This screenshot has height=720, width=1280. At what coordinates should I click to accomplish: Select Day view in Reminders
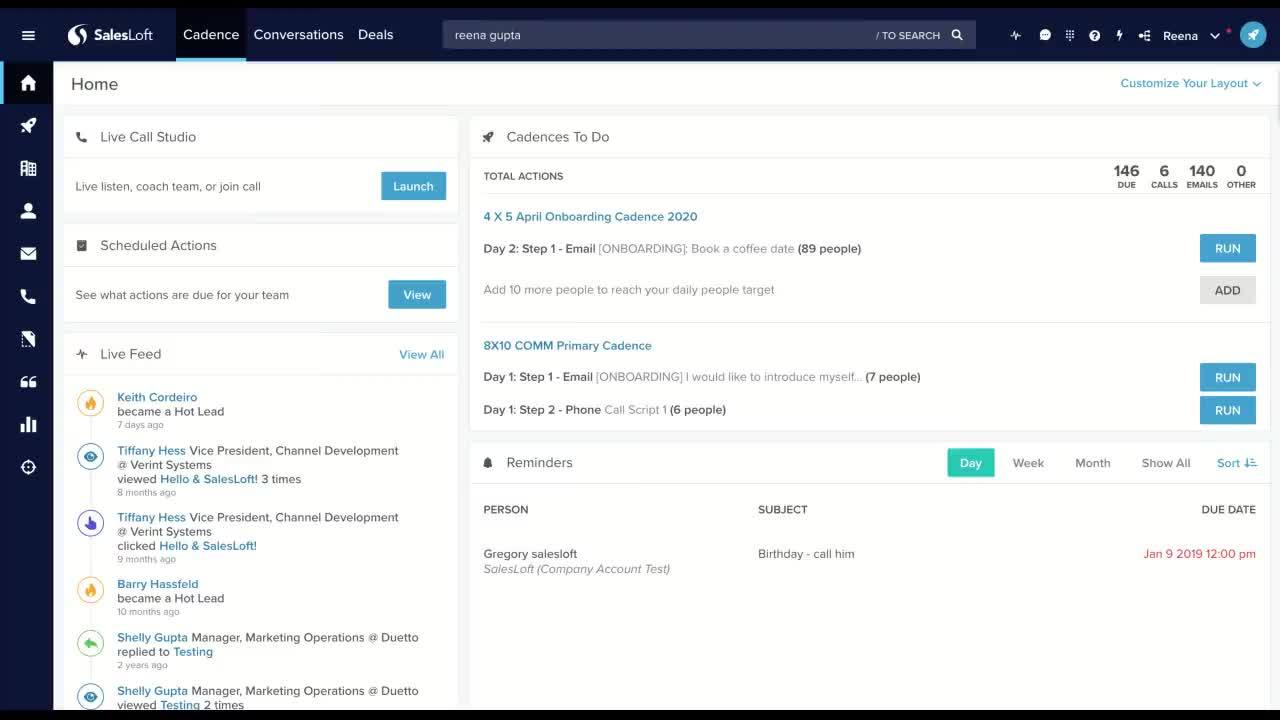(971, 463)
